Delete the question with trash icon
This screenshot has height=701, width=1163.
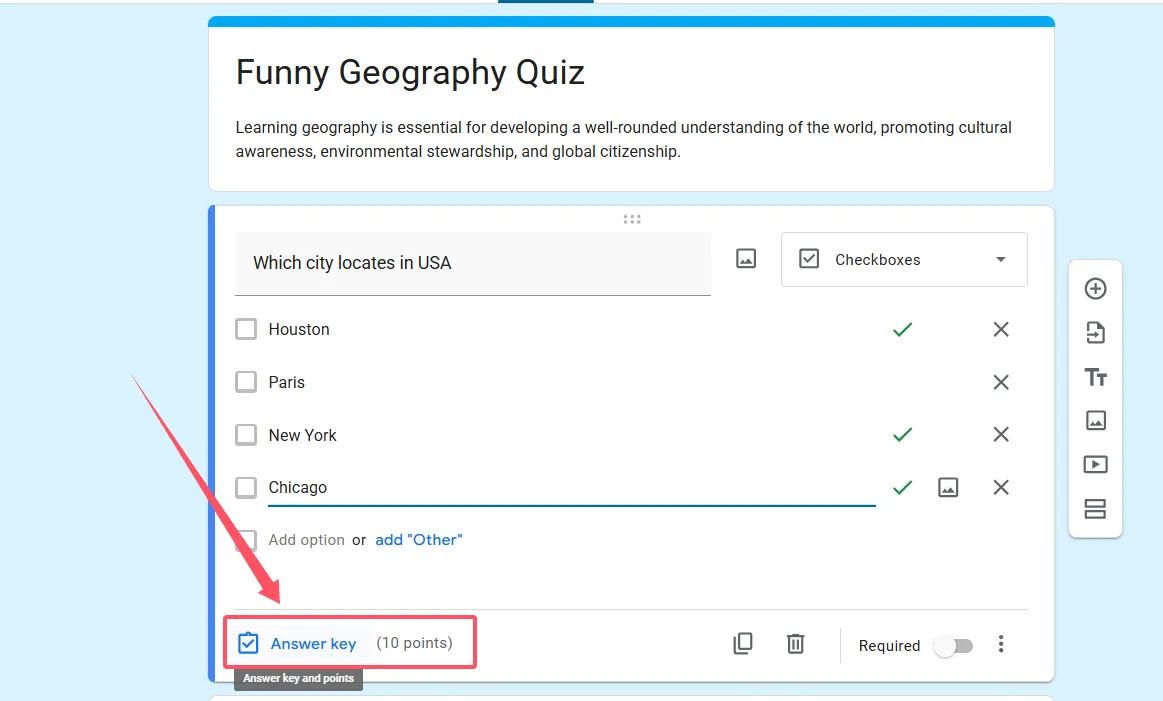795,644
